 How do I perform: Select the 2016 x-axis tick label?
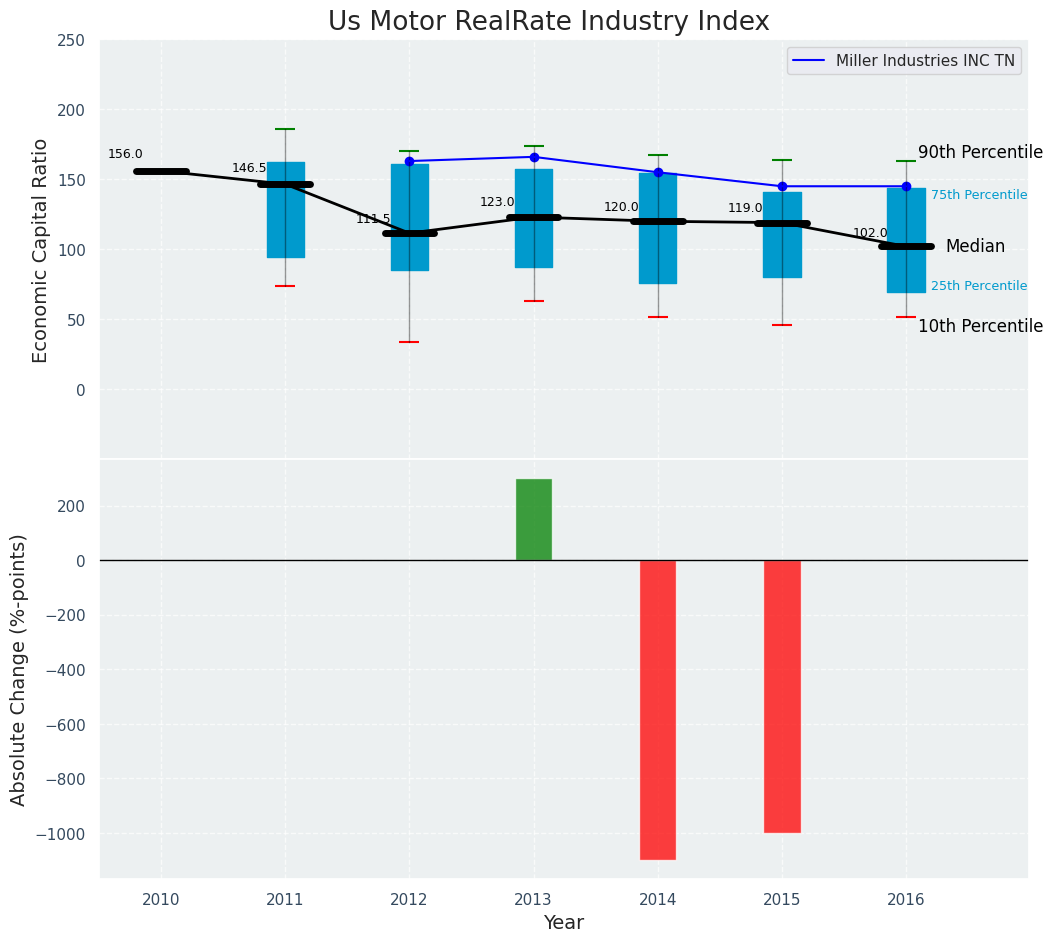(906, 900)
